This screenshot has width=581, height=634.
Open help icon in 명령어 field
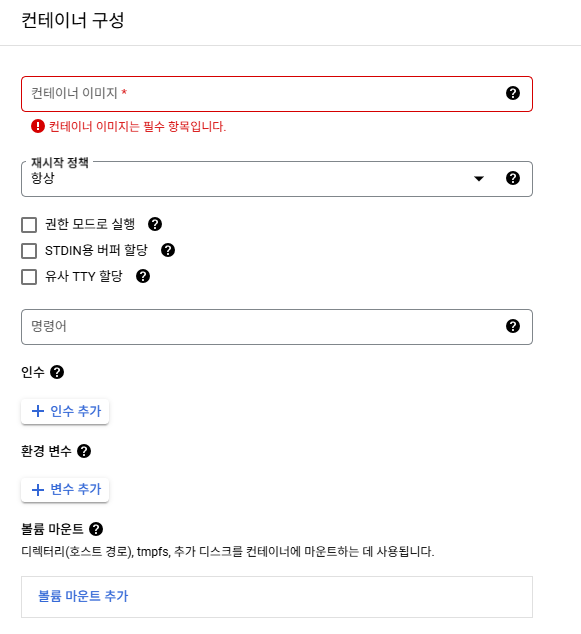(513, 326)
